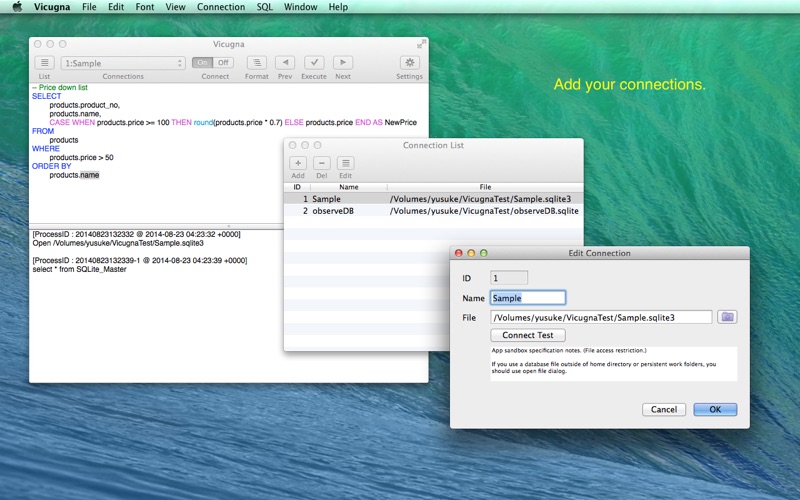800x500 pixels.
Task: Open the Font menu
Action: [x=145, y=7]
